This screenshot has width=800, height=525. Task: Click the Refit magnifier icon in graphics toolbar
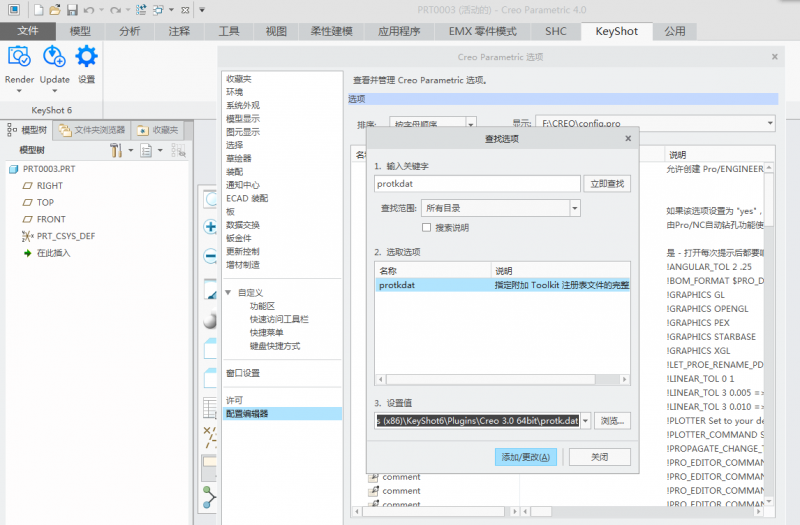210,199
